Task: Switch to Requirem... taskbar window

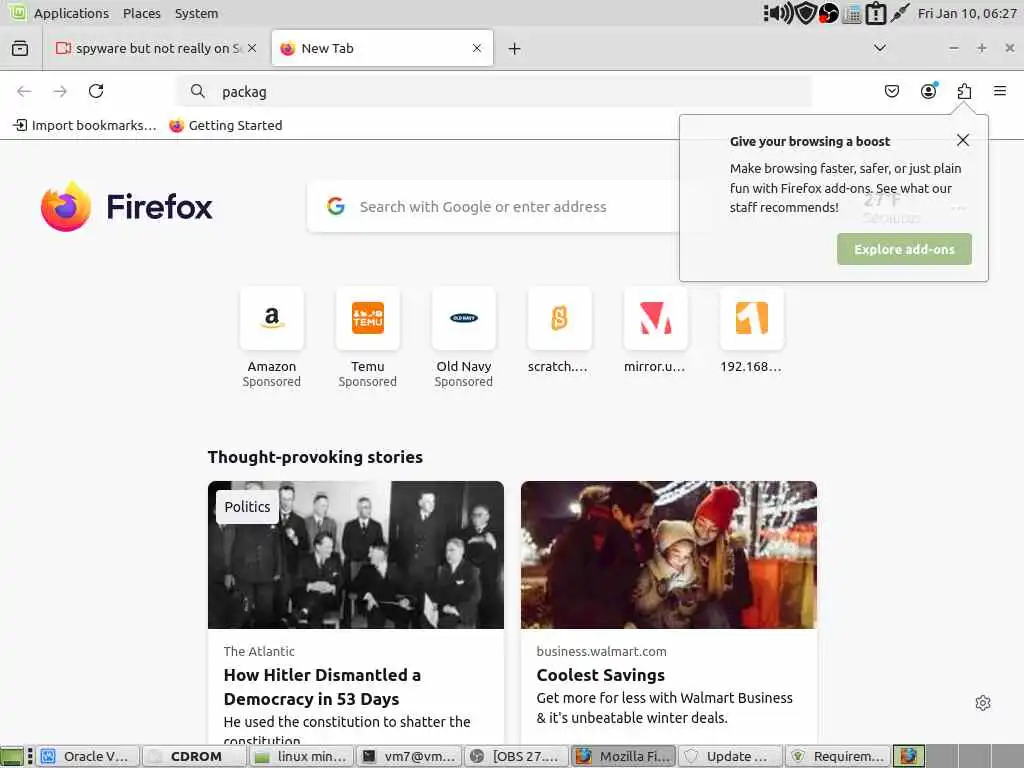Action: point(837,756)
